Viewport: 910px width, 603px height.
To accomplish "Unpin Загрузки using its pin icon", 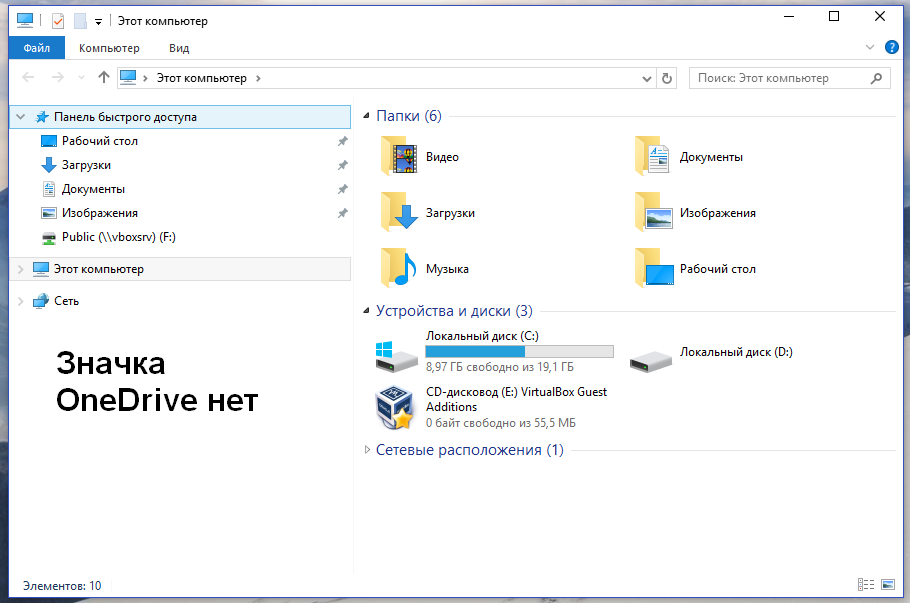I will 342,165.
